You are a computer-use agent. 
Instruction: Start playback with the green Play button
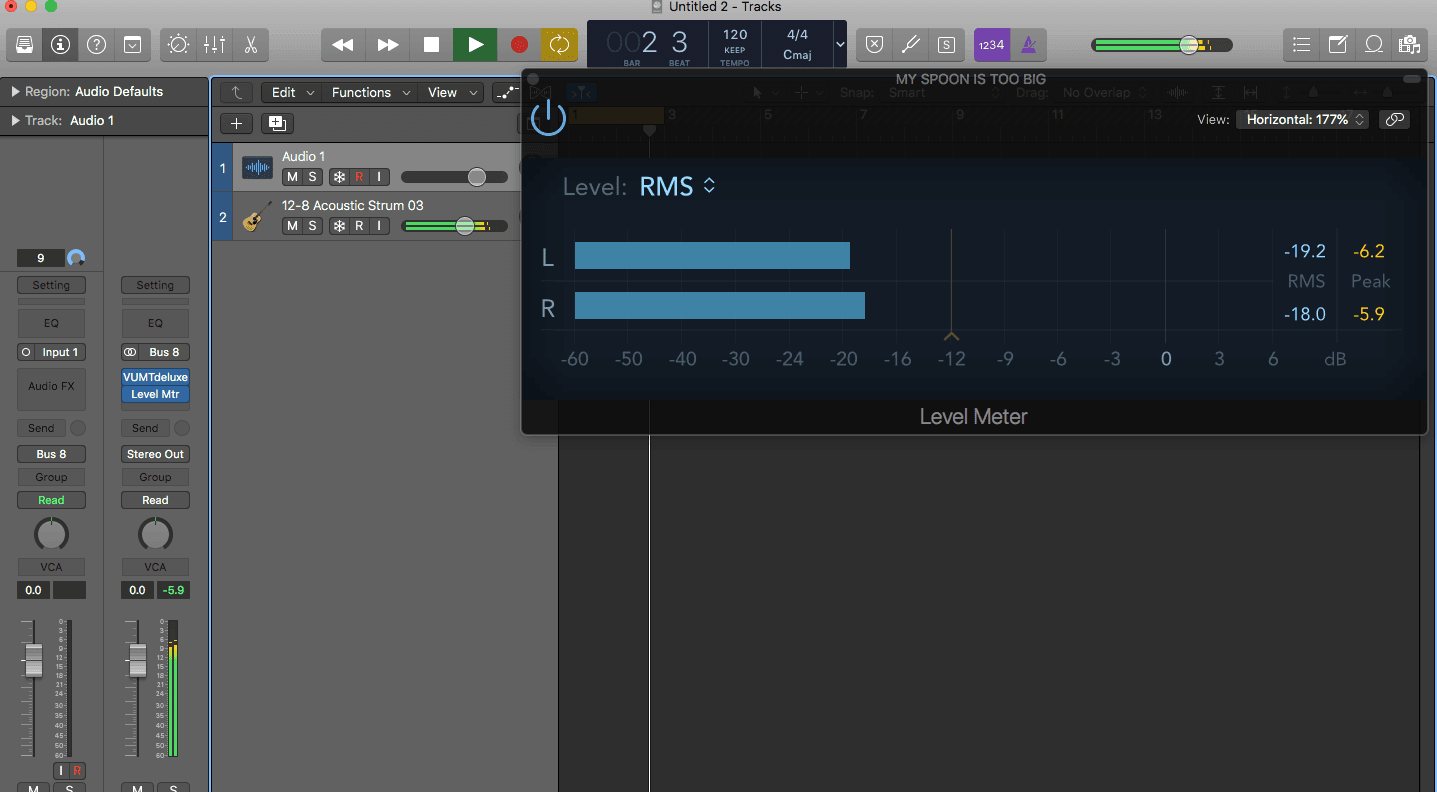(x=475, y=44)
